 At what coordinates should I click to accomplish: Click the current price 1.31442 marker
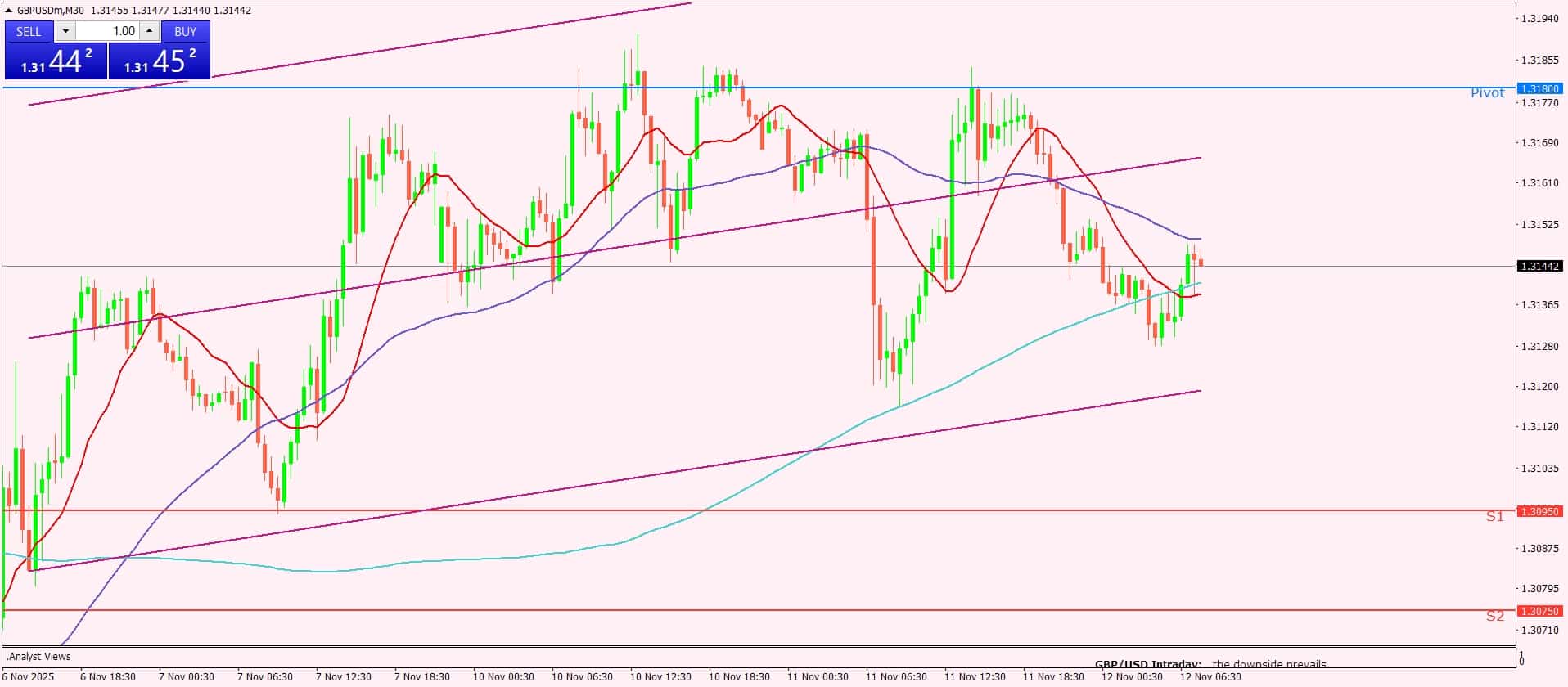[1539, 266]
